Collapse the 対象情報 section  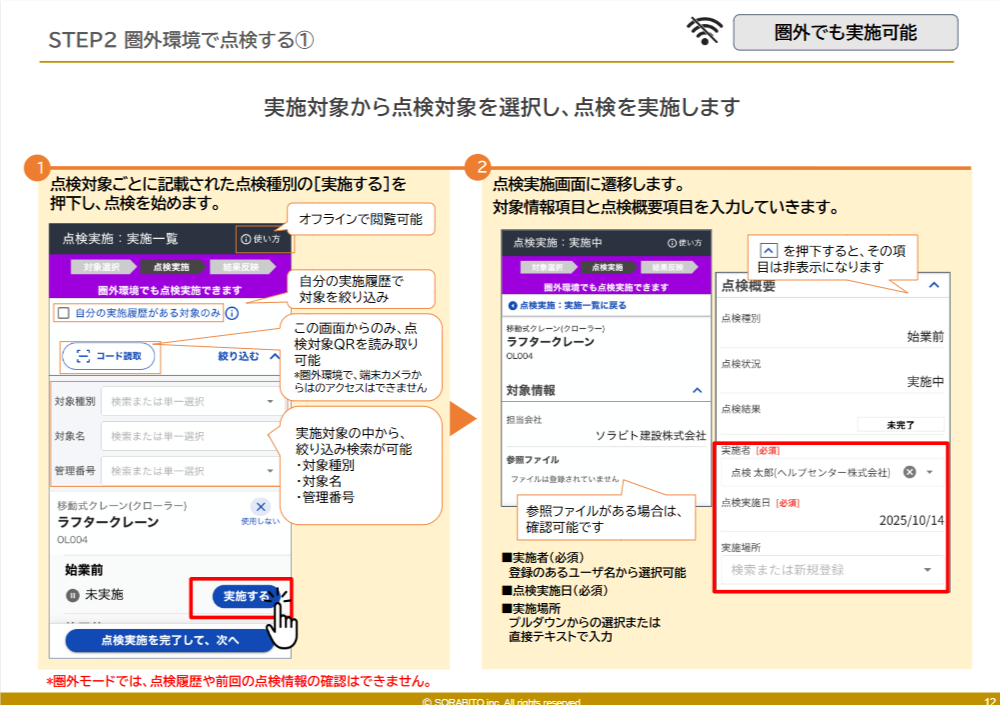tap(698, 390)
